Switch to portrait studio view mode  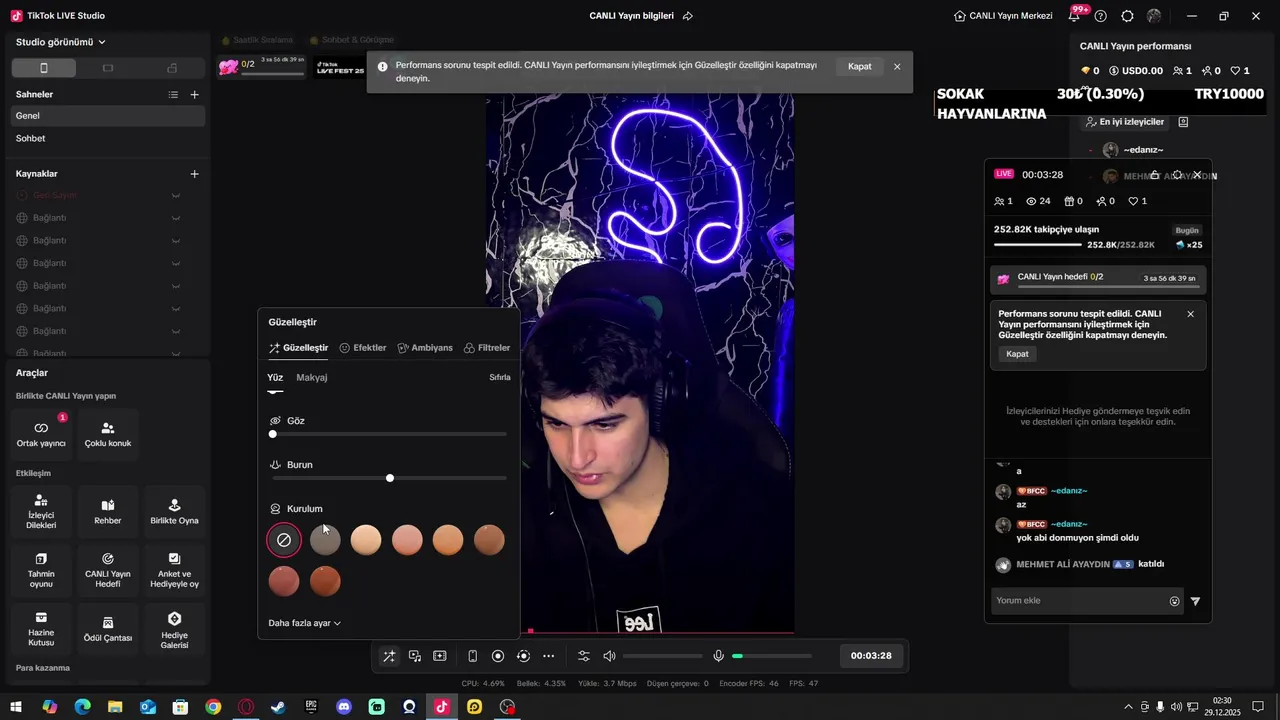point(43,68)
